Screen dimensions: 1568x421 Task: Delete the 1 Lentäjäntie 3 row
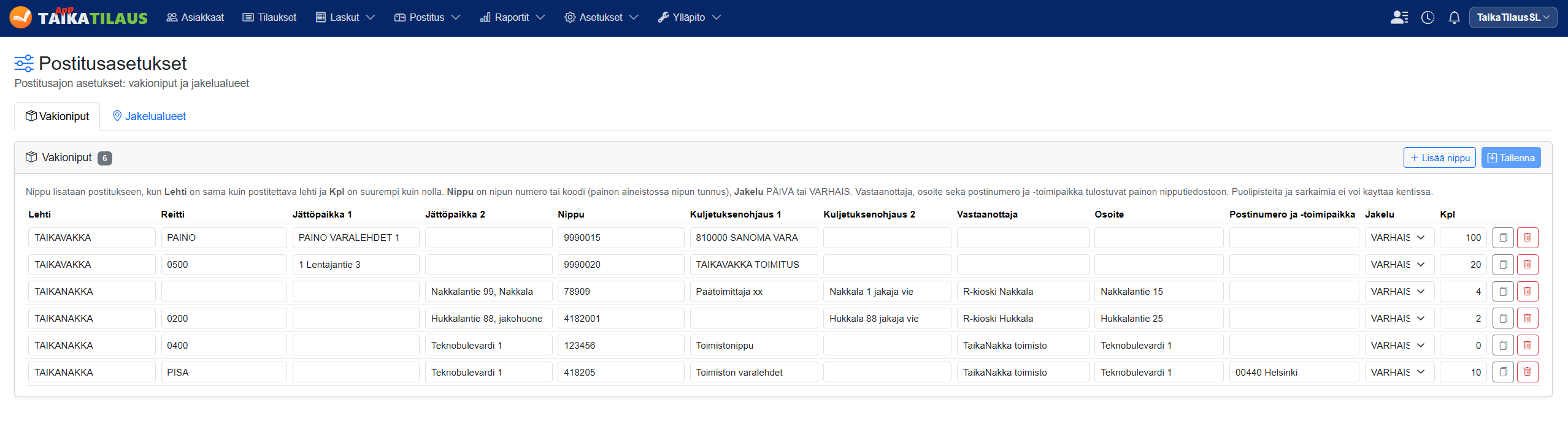tap(1528, 265)
